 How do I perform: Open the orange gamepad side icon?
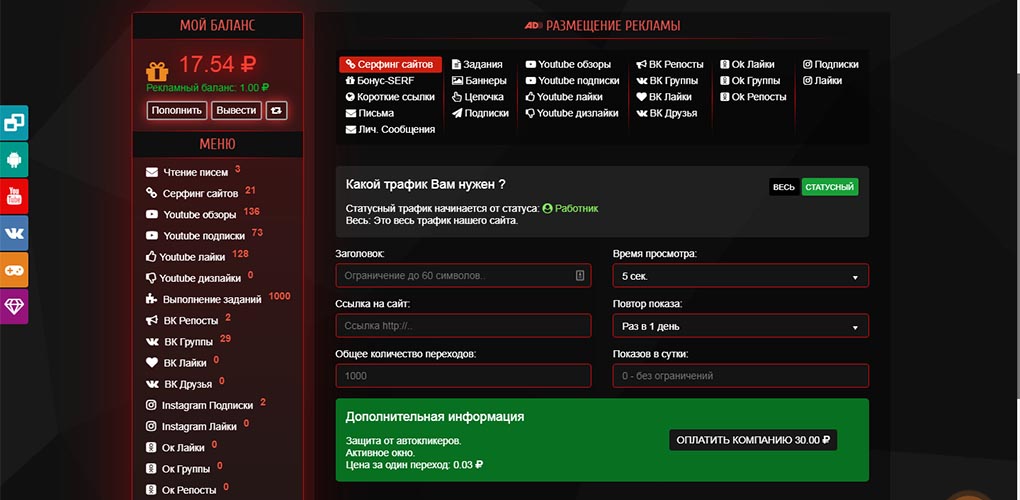14,269
